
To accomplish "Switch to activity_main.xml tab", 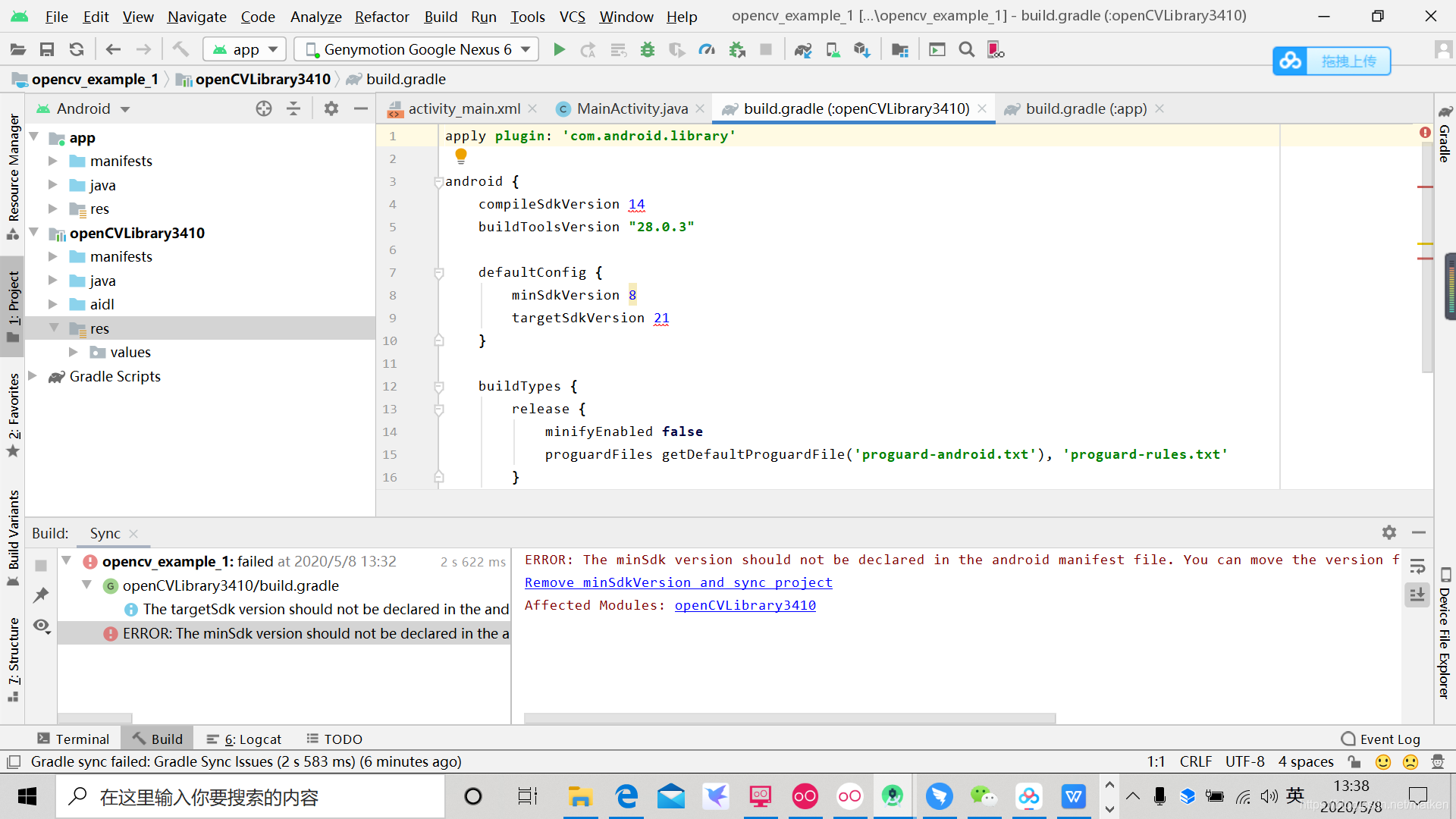I will [463, 108].
